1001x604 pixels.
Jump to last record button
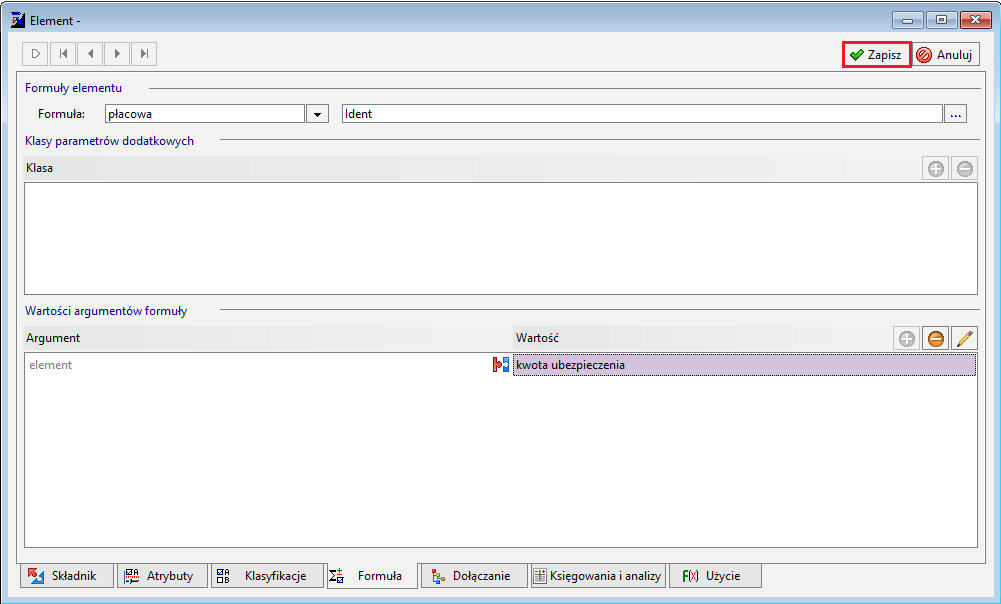click(144, 54)
